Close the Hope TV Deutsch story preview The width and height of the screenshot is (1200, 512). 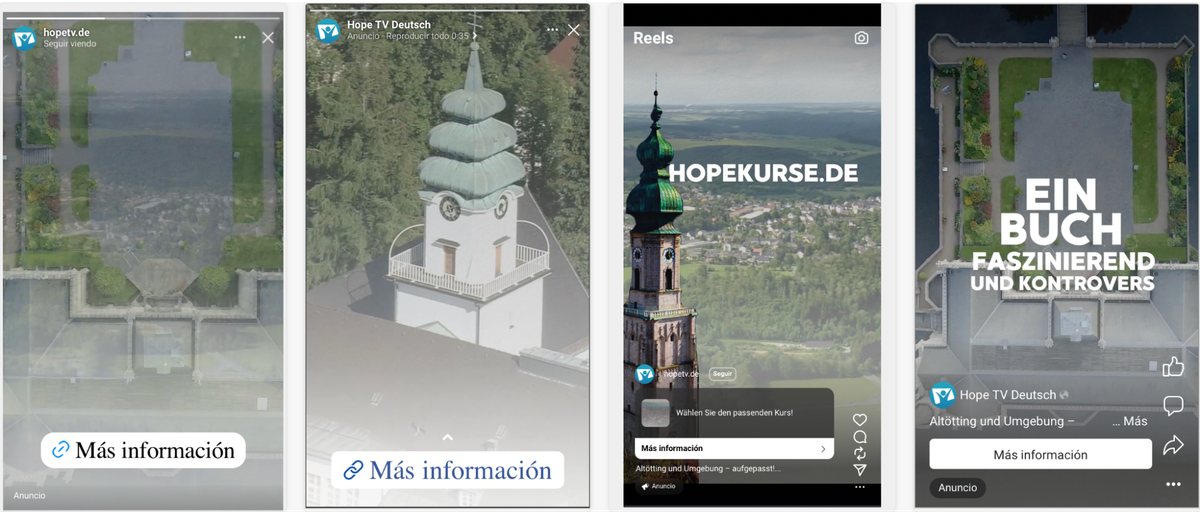(574, 30)
